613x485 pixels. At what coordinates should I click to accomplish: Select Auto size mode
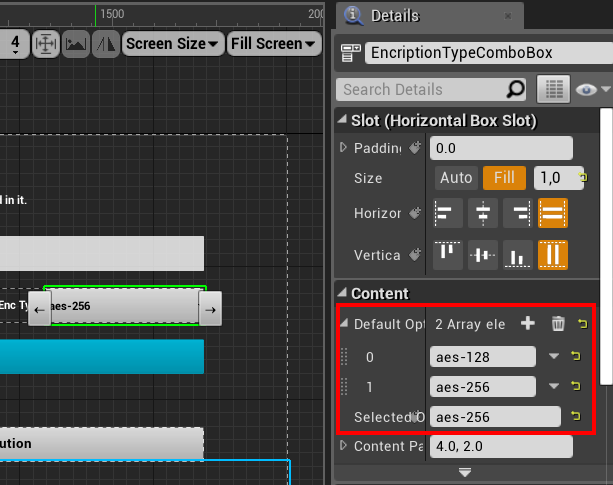coord(456,178)
